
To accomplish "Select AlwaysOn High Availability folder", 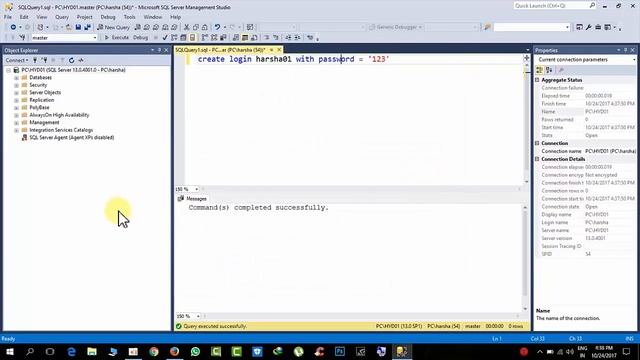I will coord(59,115).
